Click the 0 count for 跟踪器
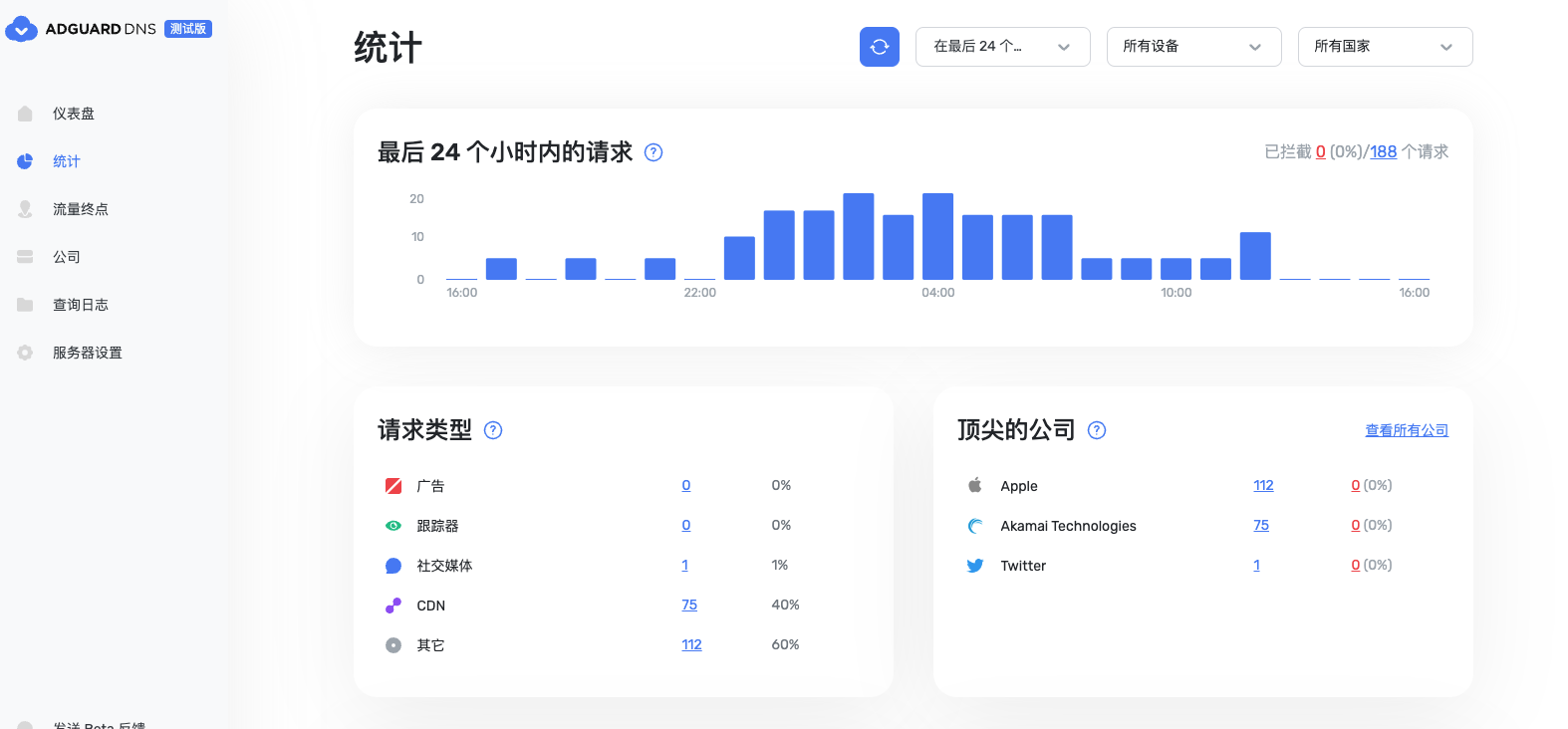Image resolution: width=1568 pixels, height=729 pixels. 686,525
